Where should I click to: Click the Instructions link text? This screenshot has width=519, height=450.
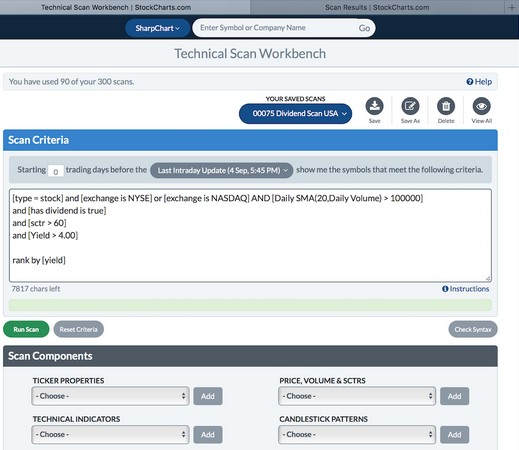tap(469, 289)
